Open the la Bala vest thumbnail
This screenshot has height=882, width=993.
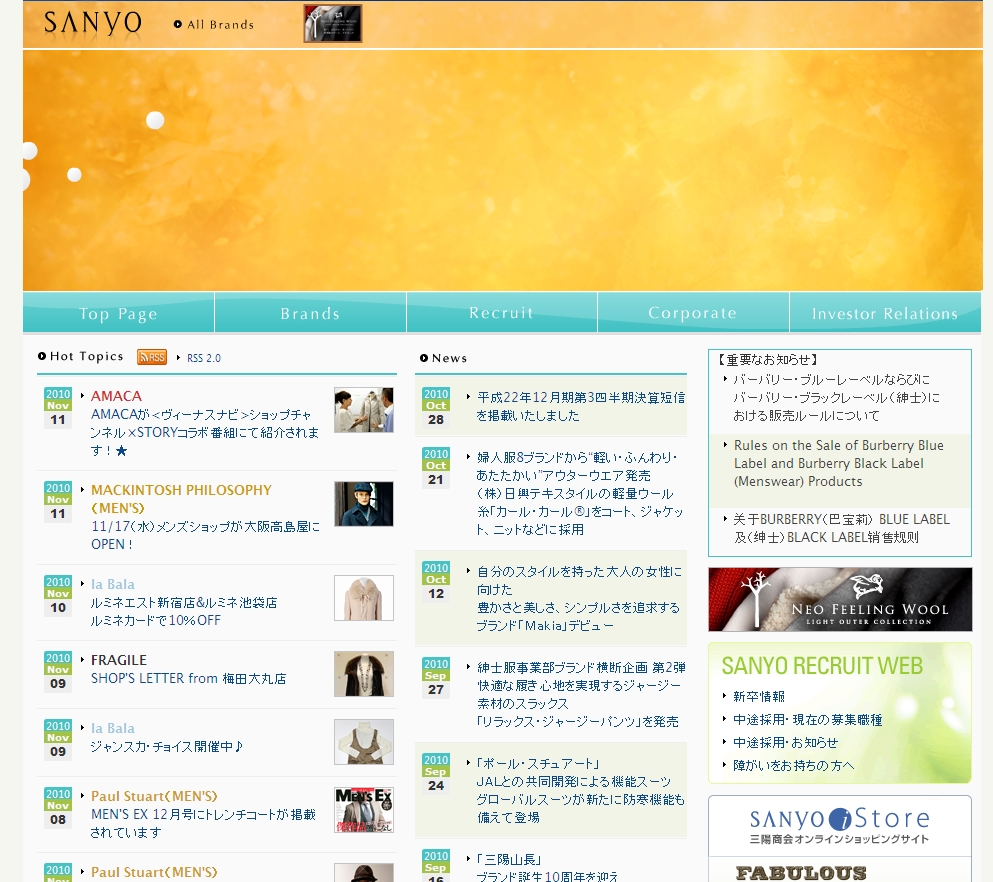point(364,741)
